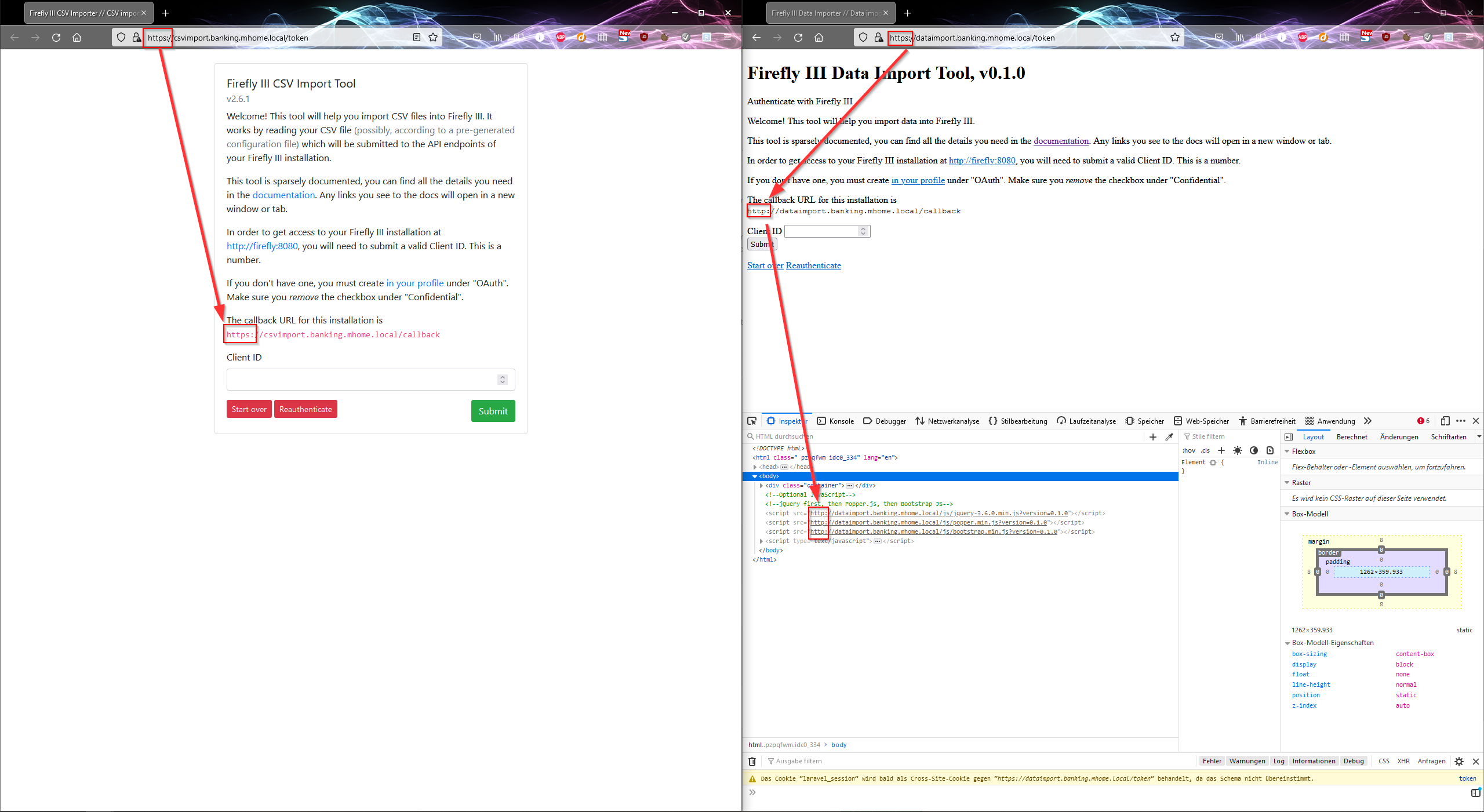Click inside the Client ID input field
This screenshot has height=812, width=1484.
(359, 380)
